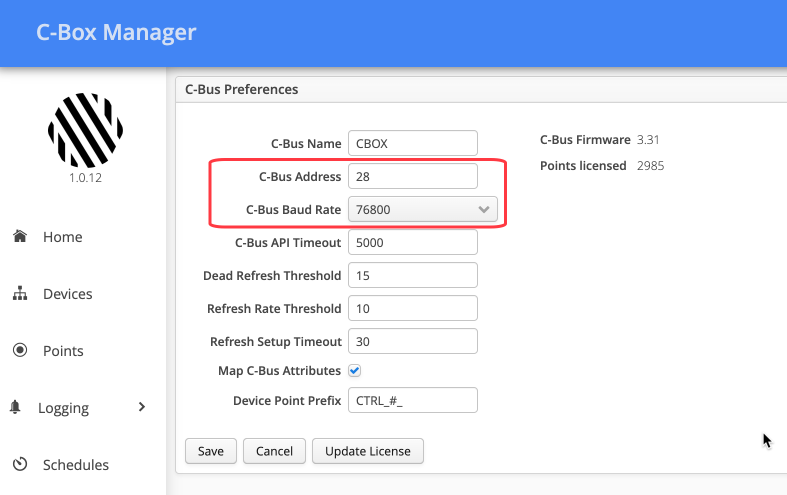Viewport: 787px width, 495px height.
Task: Select the Points menu item
Action: click(63, 351)
